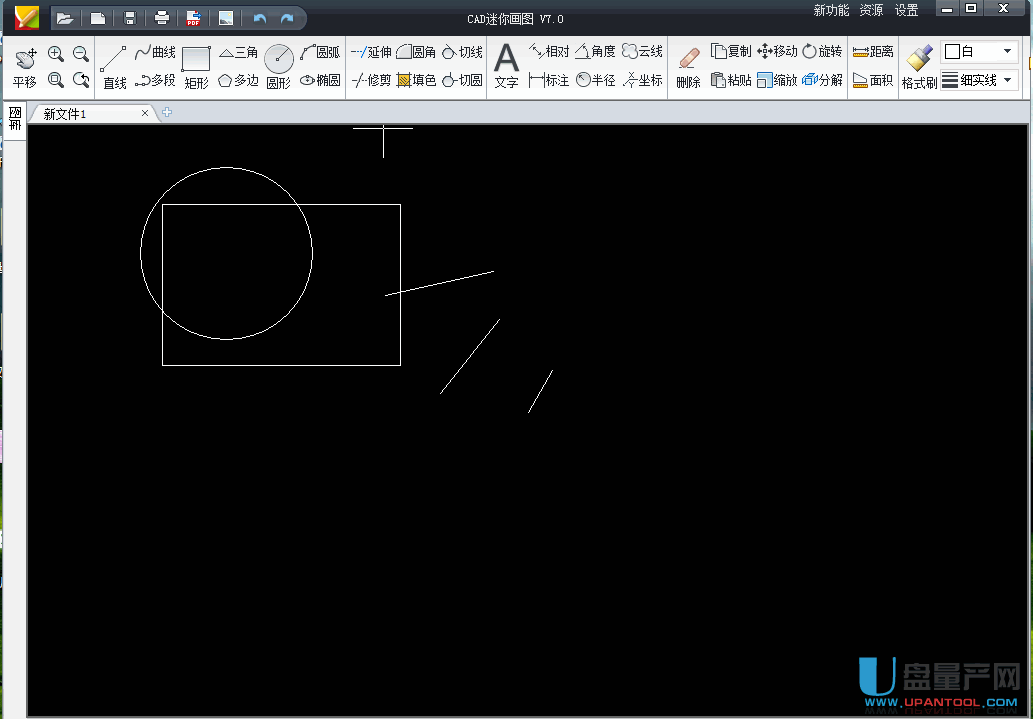Close the 新文件1 tab

tap(145, 113)
